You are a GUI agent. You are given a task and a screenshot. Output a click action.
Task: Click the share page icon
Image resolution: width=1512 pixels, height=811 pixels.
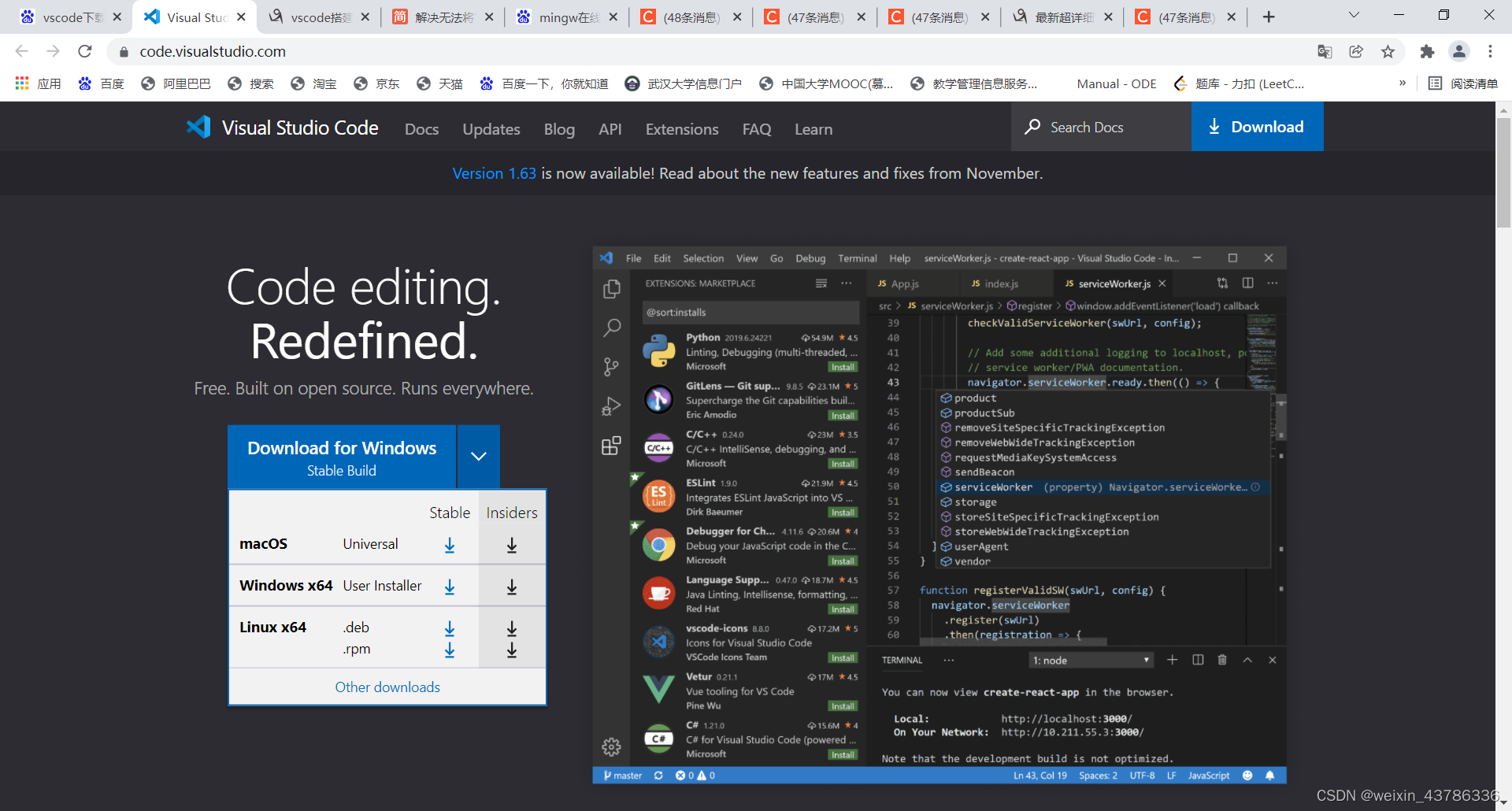(x=1356, y=51)
